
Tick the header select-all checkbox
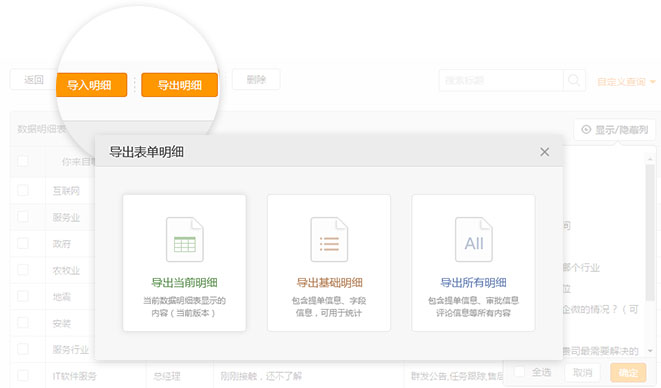tap(23, 161)
